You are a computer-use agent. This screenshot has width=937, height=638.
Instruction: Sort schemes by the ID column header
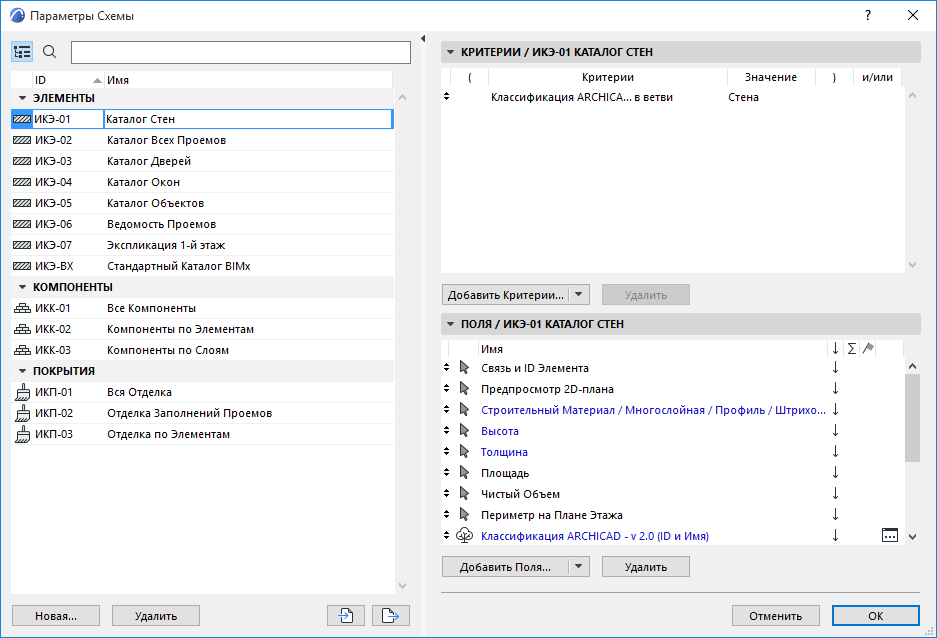[x=68, y=80]
